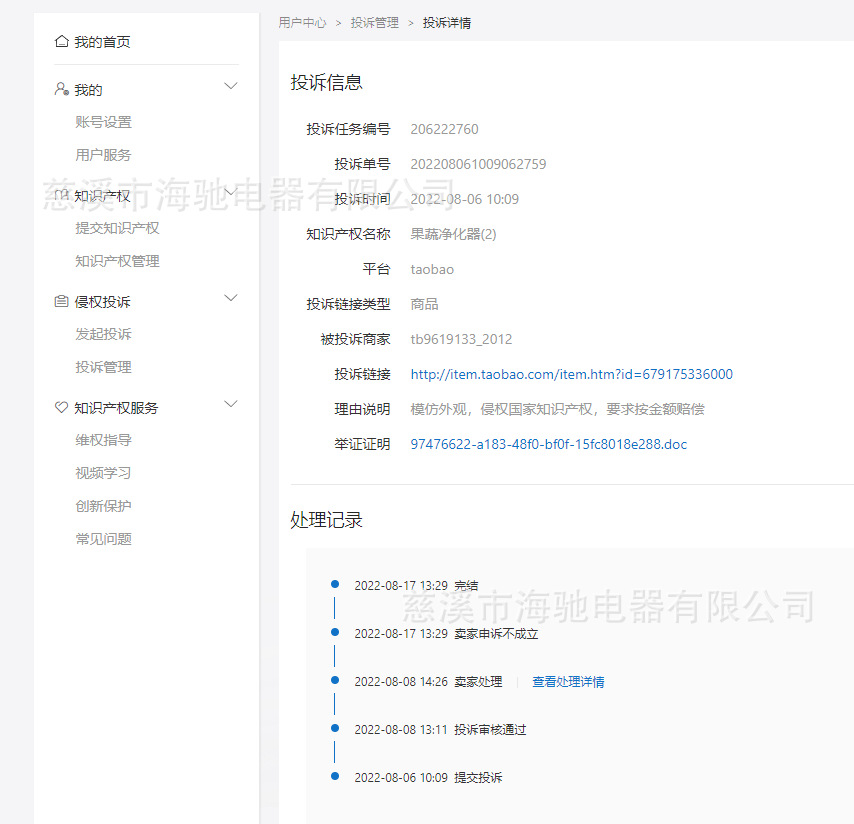Select record text 2022-08-08 14:26 卖家处理
The image size is (854, 824).
[x=428, y=682]
